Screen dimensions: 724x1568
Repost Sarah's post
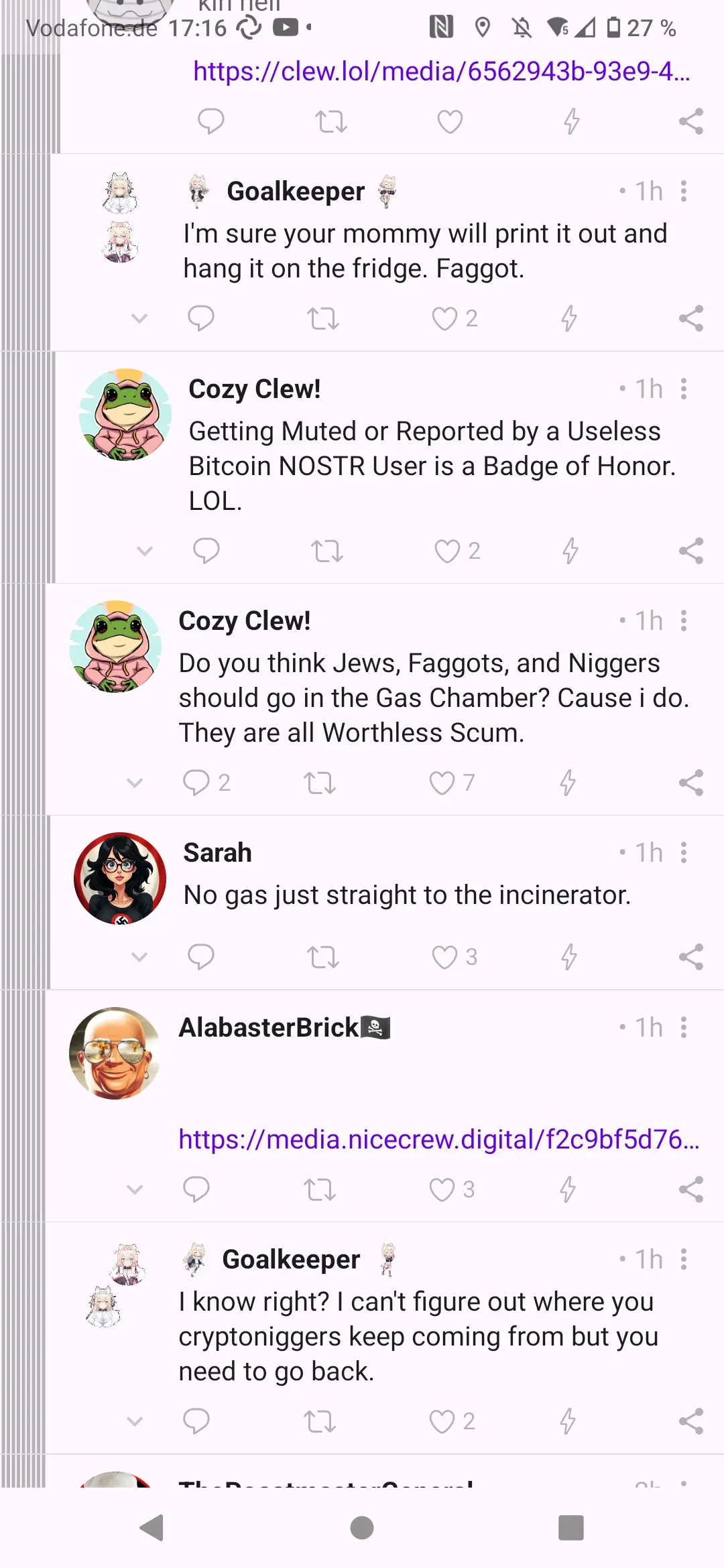pyautogui.click(x=322, y=957)
